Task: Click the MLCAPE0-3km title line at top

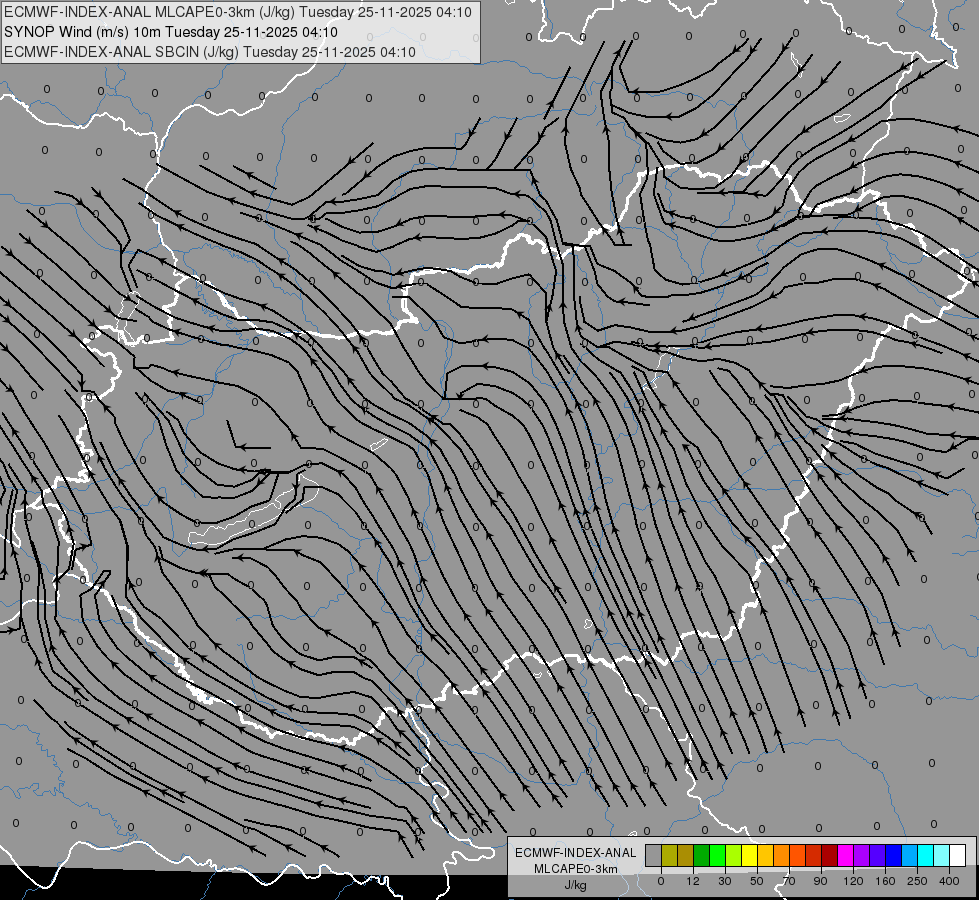Action: click(237, 12)
